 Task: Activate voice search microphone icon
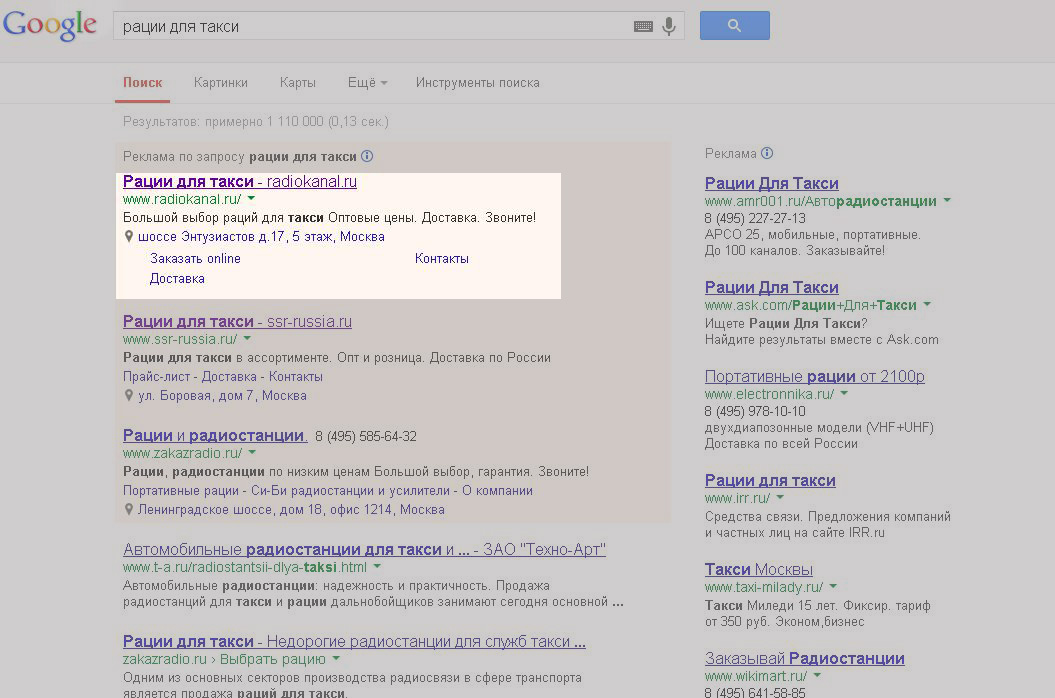pyautogui.click(x=669, y=26)
